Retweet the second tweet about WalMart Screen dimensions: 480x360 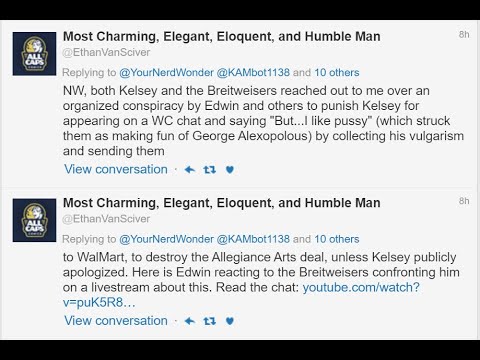[210, 321]
